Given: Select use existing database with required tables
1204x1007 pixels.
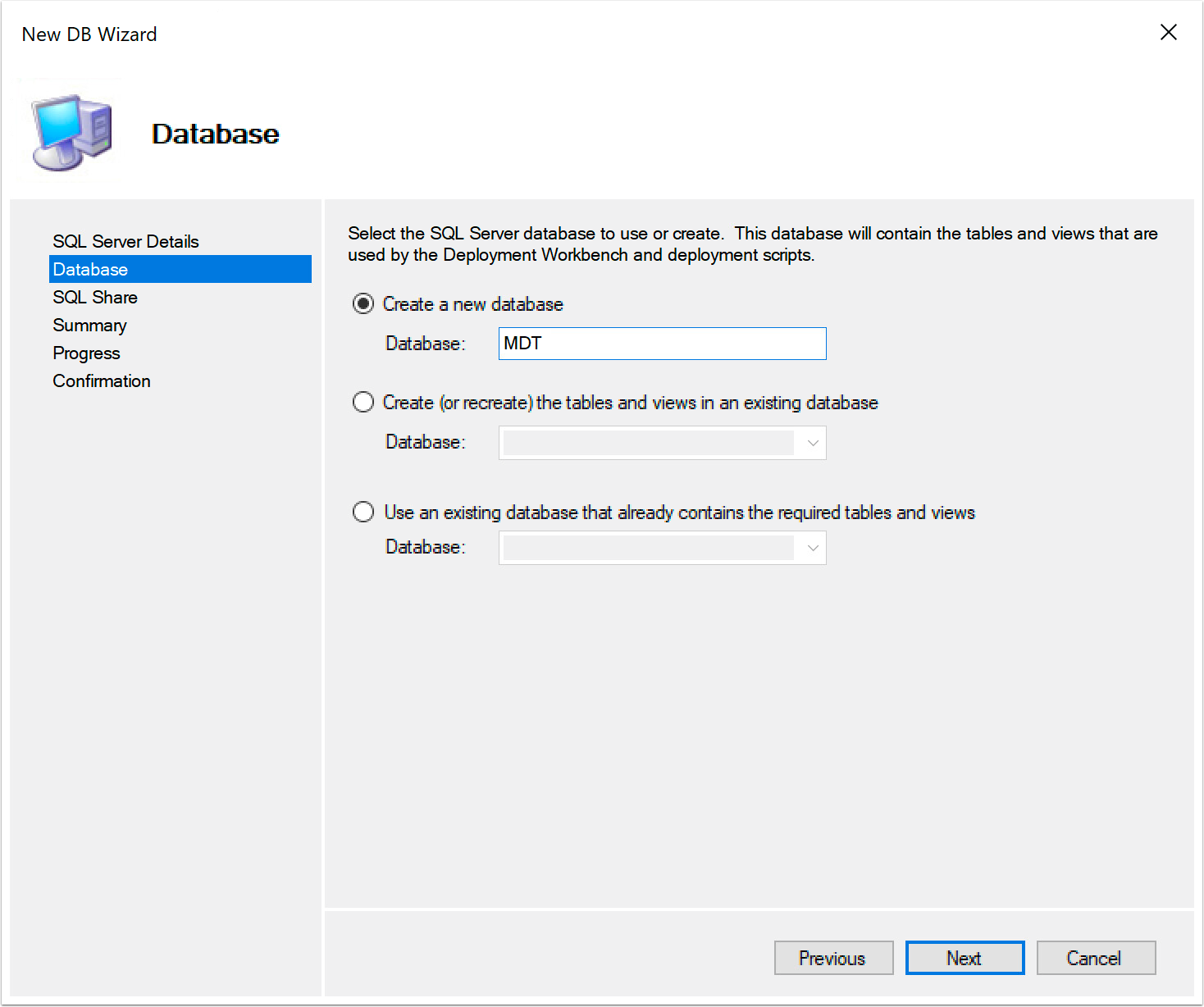Looking at the screenshot, I should (x=363, y=511).
